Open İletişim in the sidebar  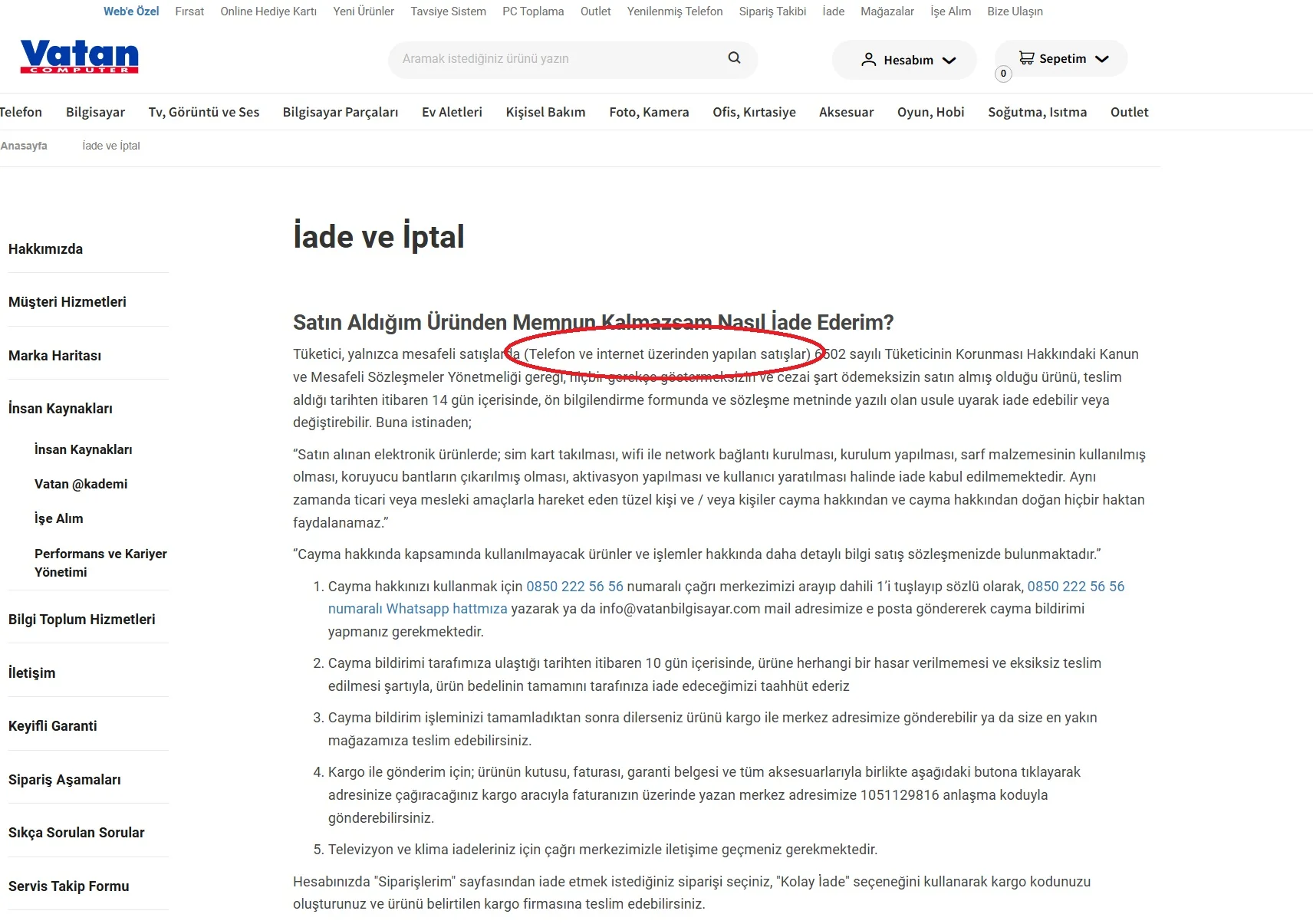pos(31,673)
